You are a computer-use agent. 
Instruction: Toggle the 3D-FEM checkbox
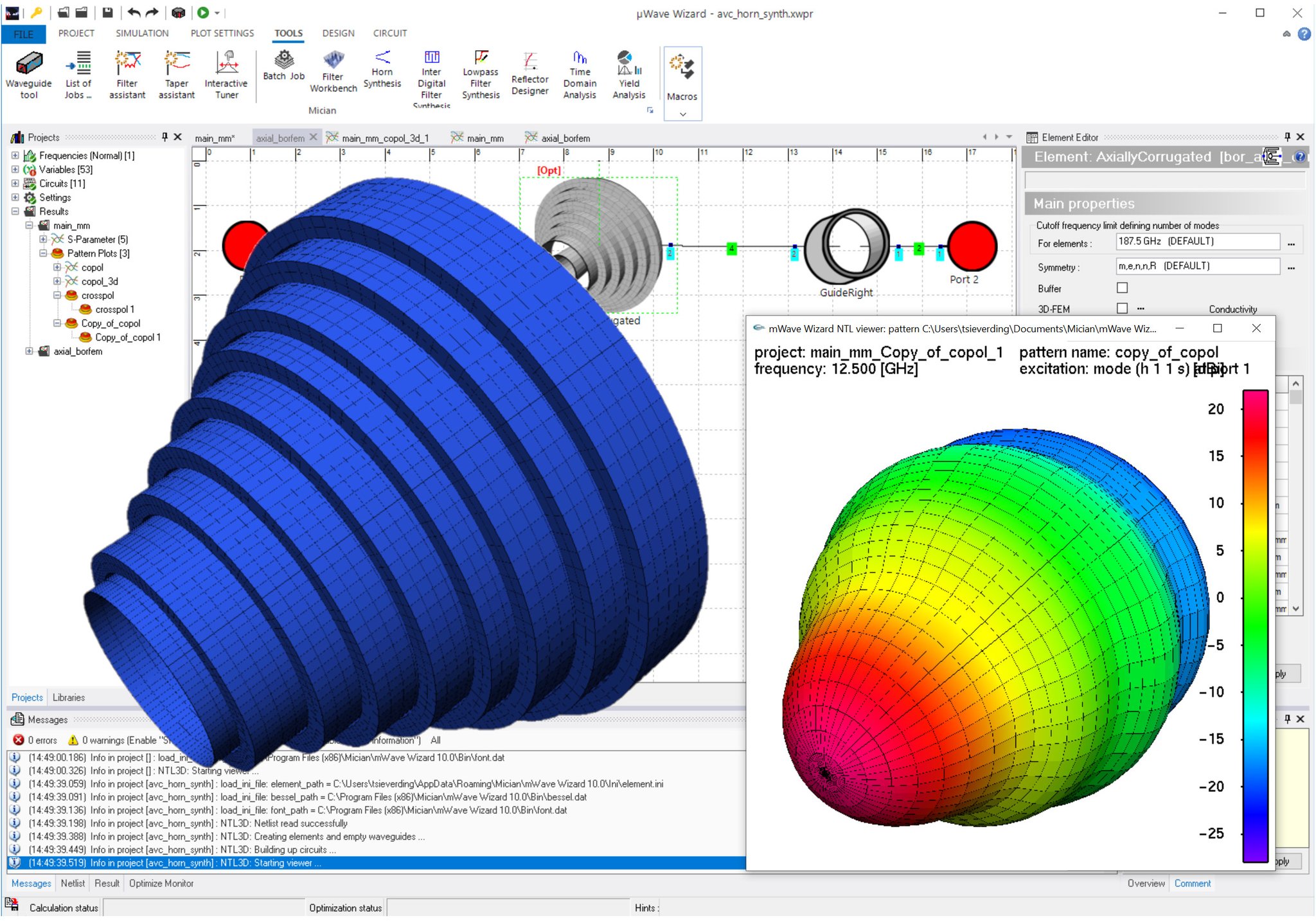1122,308
